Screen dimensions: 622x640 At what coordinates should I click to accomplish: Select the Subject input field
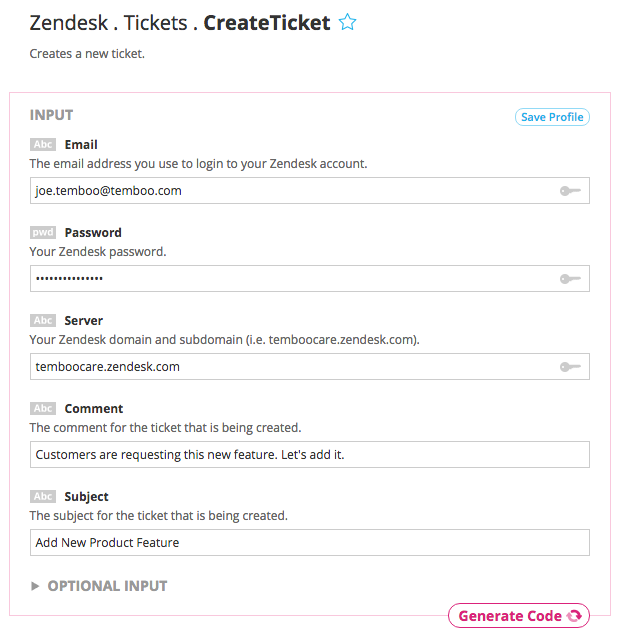[309, 543]
